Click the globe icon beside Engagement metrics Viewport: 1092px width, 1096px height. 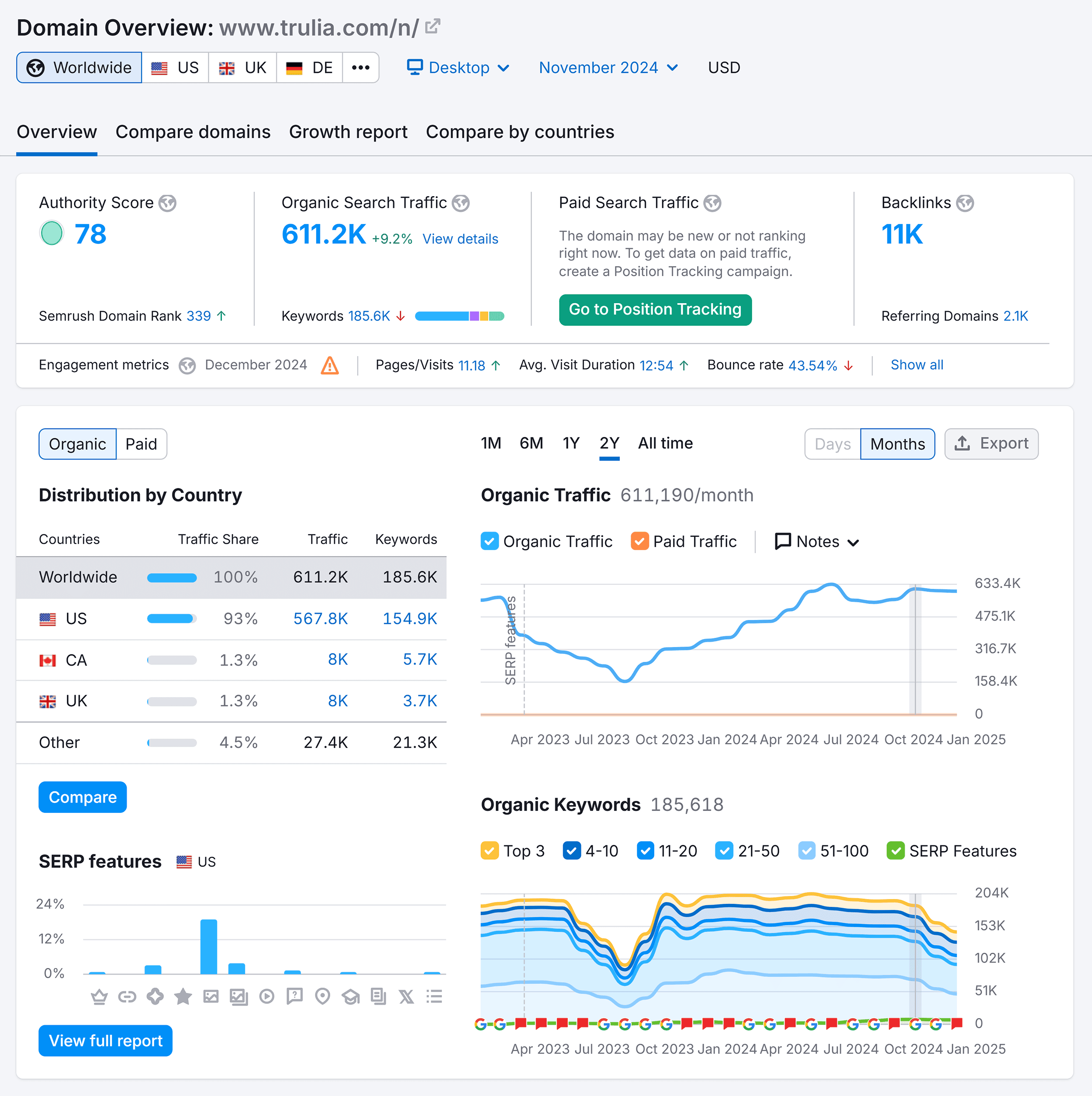click(187, 365)
